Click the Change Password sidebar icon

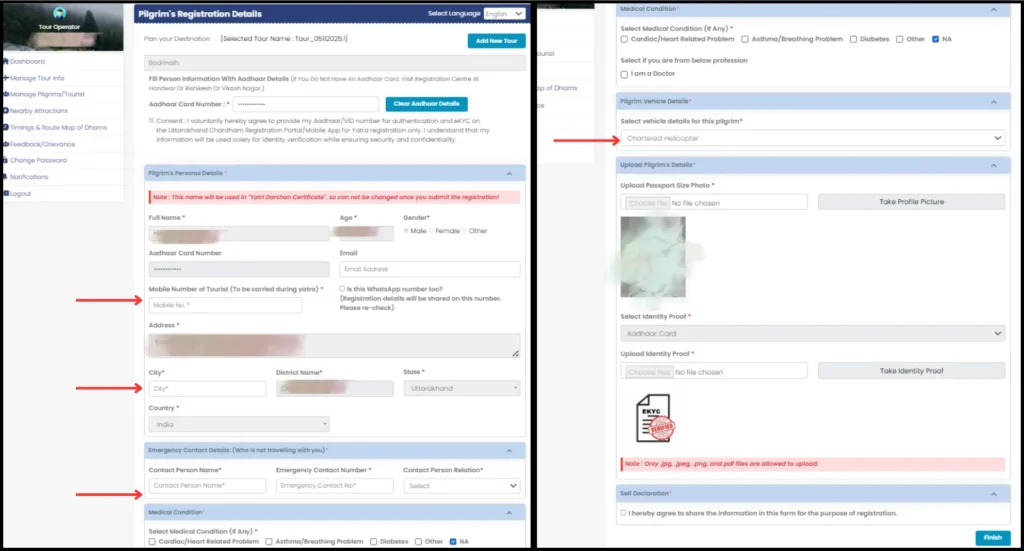coord(5,160)
